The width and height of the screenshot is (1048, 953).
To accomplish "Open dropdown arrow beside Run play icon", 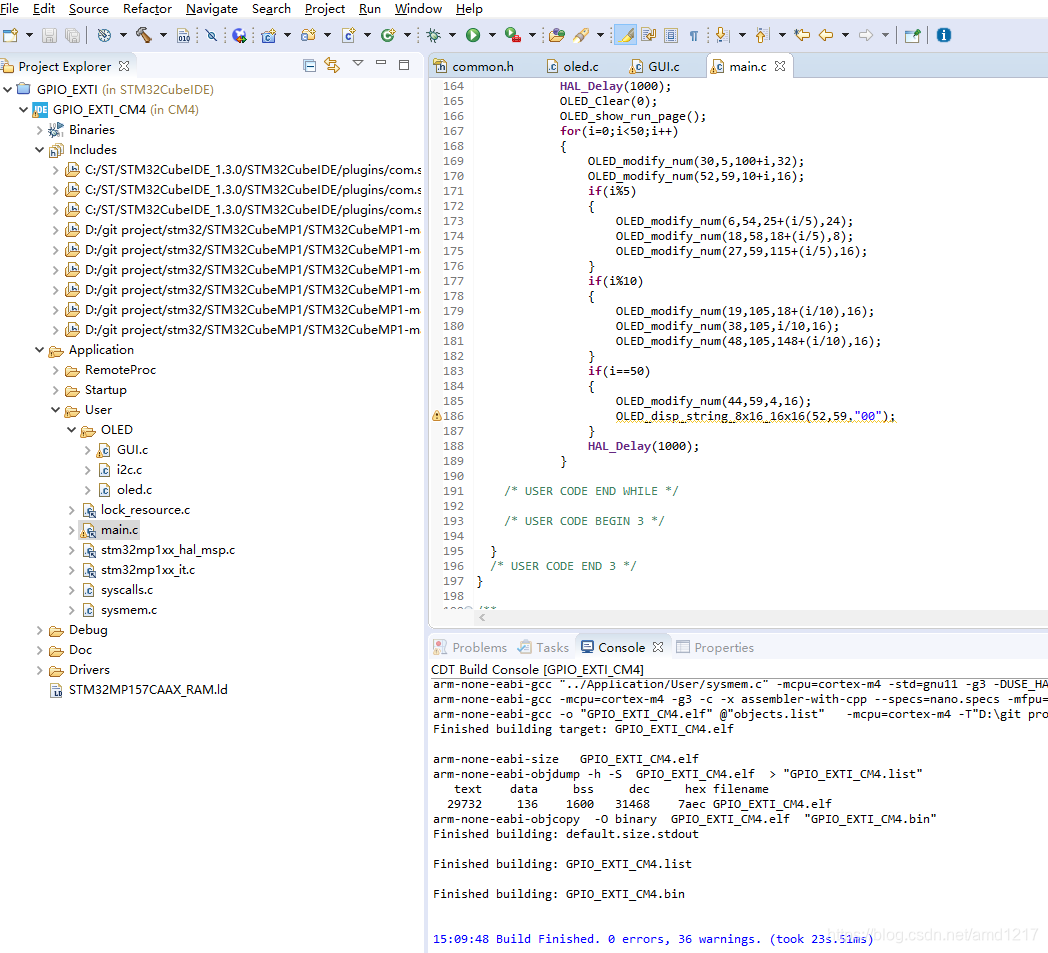I will pyautogui.click(x=493, y=35).
